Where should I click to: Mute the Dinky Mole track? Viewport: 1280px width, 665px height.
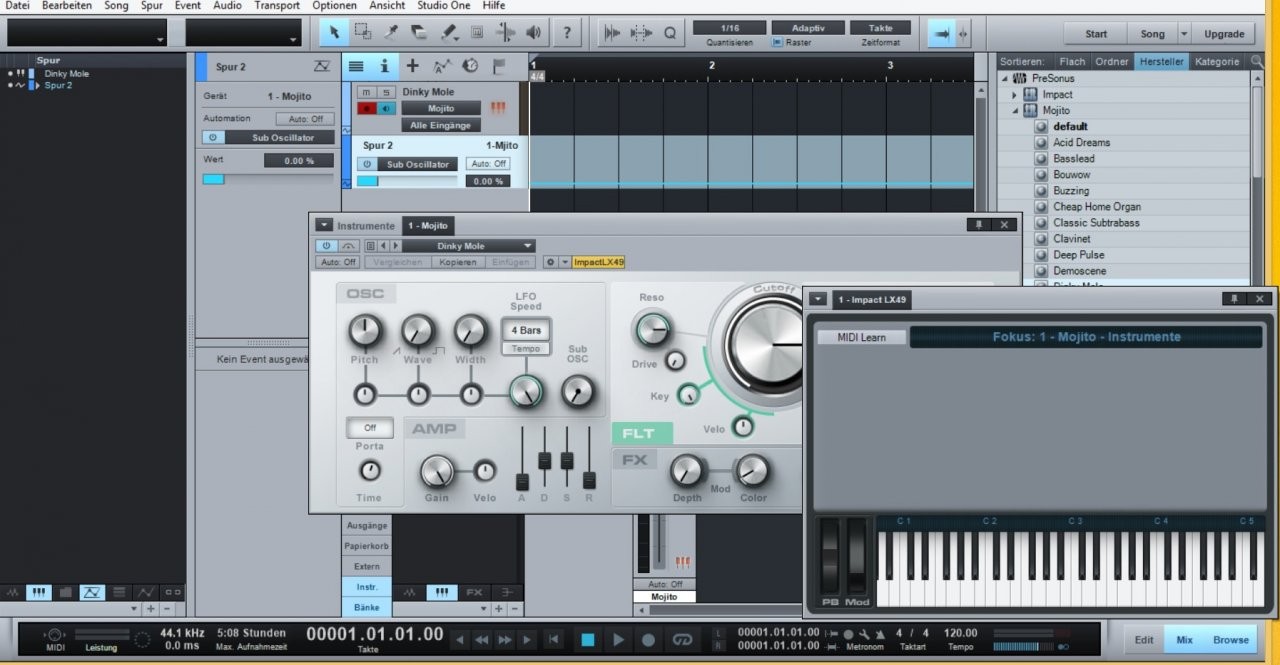click(366, 92)
